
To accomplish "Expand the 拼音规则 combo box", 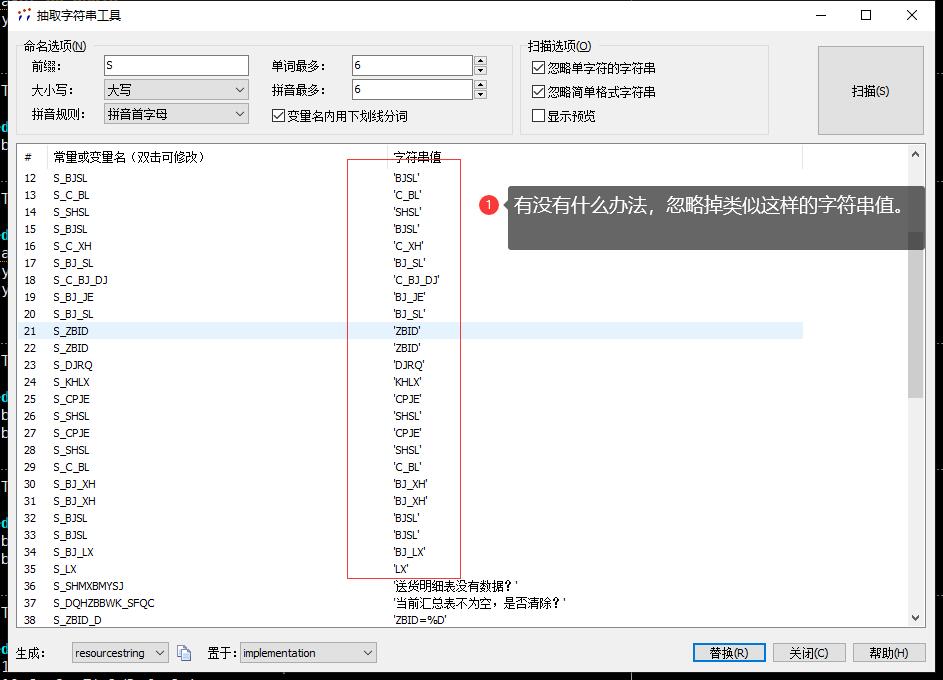I will [x=176, y=114].
